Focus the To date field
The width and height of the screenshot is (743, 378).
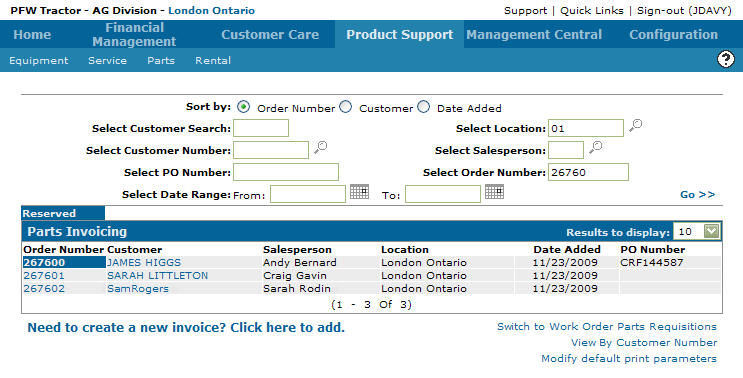(443, 194)
